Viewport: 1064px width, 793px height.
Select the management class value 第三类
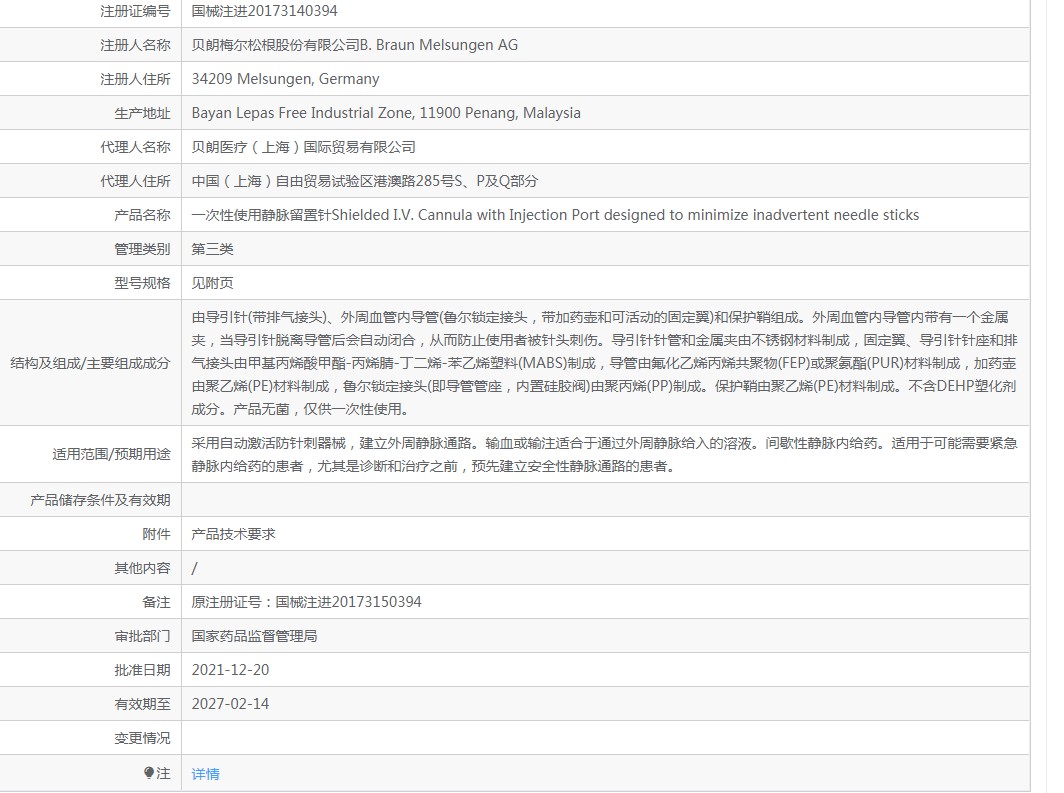point(212,249)
